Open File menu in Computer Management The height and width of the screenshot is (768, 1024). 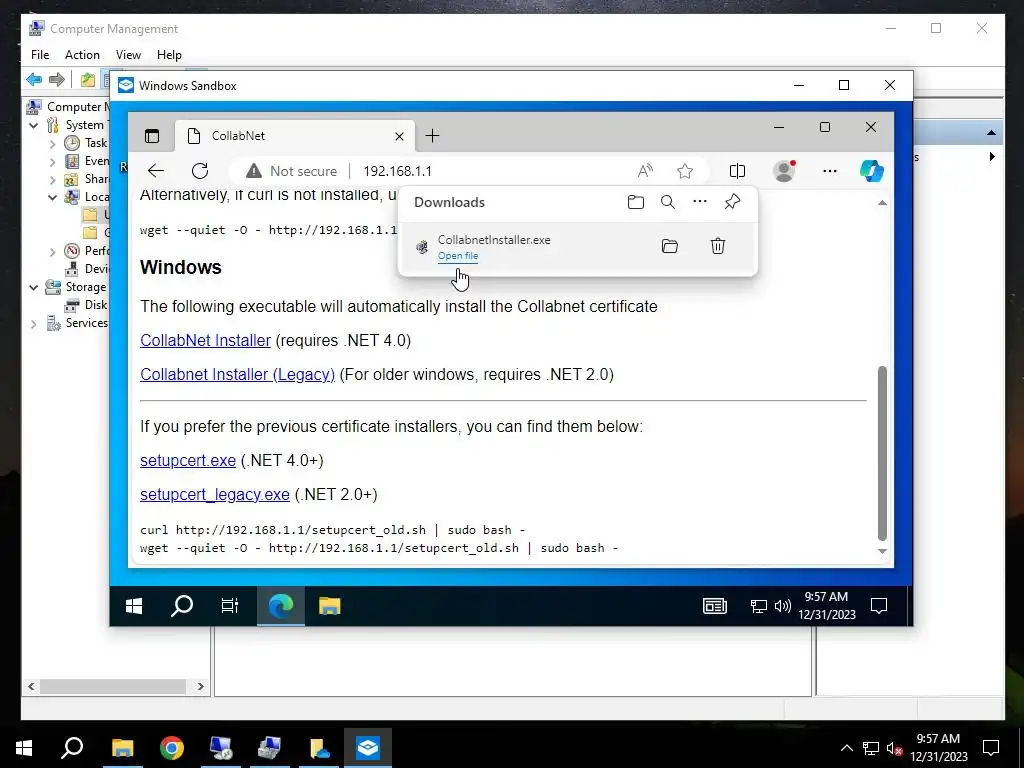point(40,55)
